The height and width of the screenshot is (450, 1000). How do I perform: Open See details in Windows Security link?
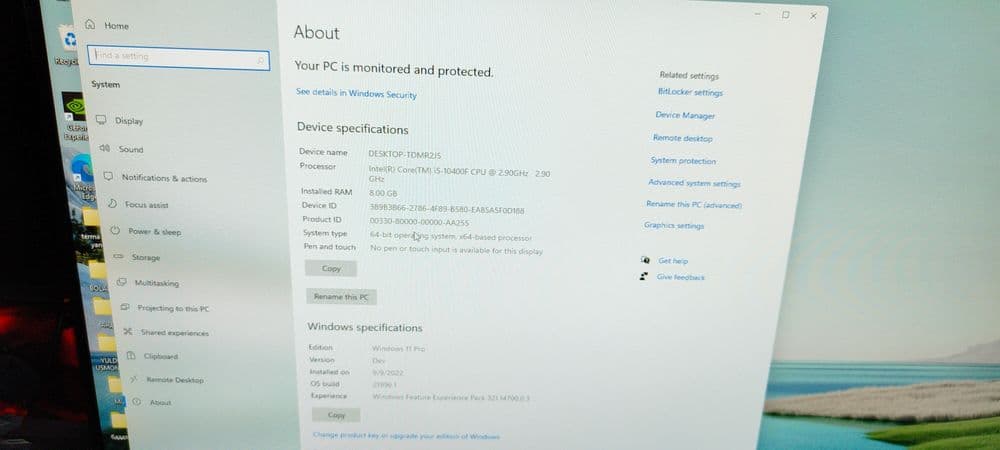[x=356, y=94]
